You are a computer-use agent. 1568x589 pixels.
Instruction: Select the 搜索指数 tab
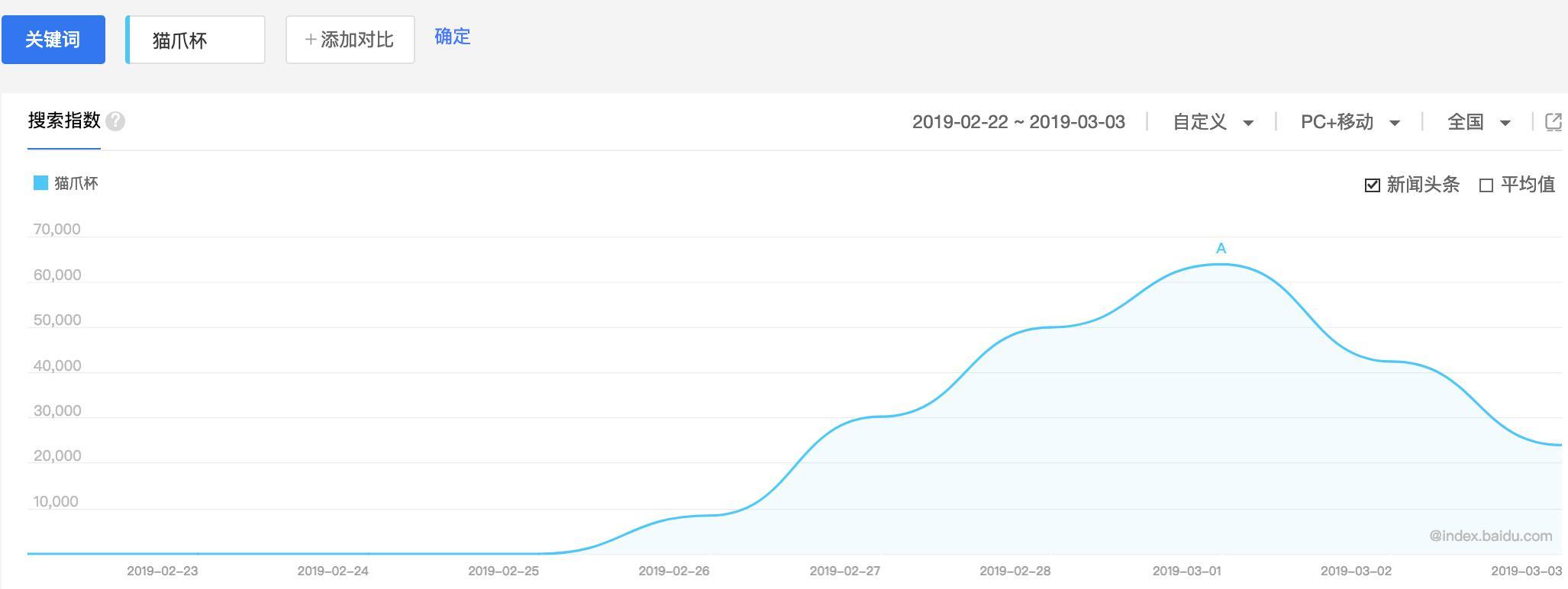(x=64, y=121)
